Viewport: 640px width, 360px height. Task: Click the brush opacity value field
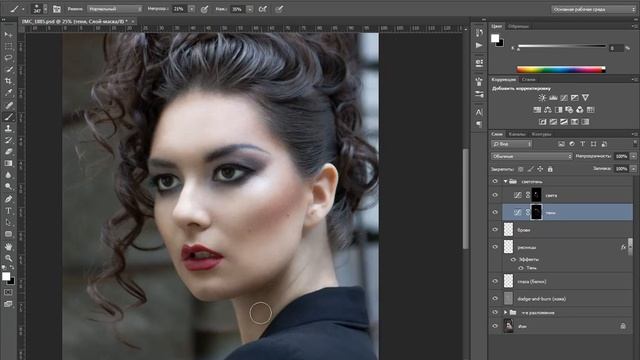179,9
